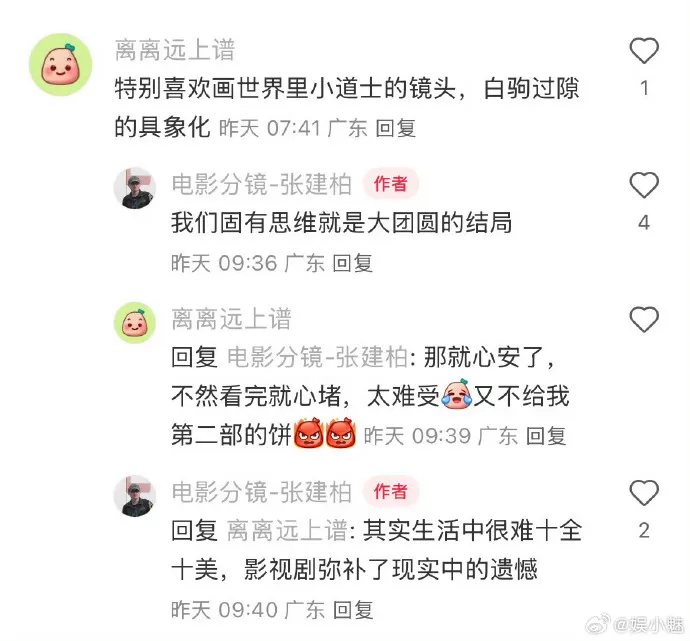Image resolution: width=690 pixels, height=641 pixels.
Task: Like the top comment by 离离远上谱
Action: [644, 51]
